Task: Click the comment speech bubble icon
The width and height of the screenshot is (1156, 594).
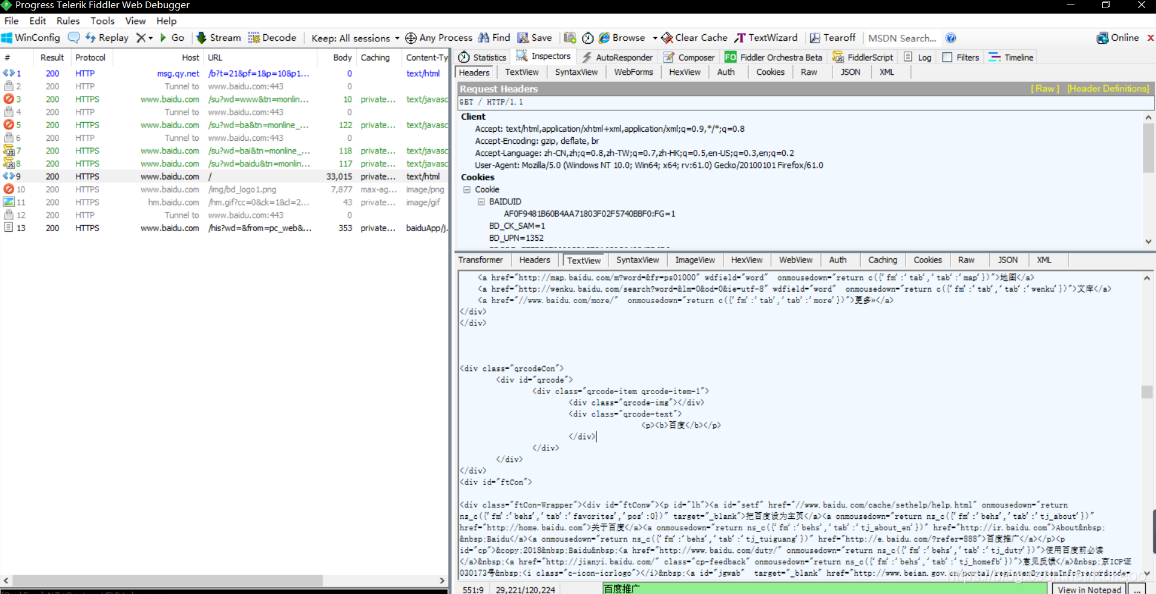Action: pyautogui.click(x=74, y=38)
